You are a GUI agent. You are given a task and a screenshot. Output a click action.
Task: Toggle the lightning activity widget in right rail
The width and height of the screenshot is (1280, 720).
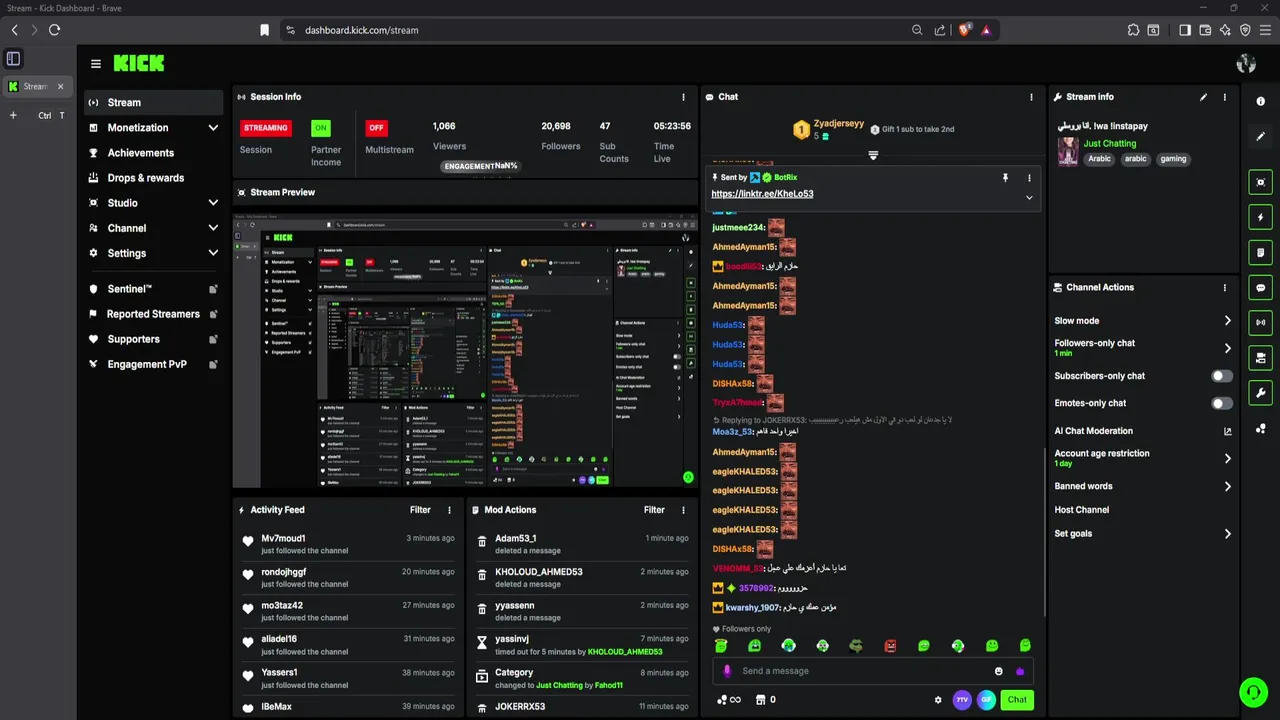point(1260,217)
